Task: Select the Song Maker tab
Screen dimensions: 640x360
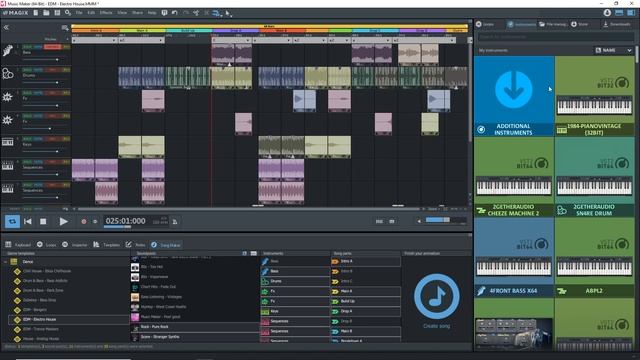Action: pos(166,245)
